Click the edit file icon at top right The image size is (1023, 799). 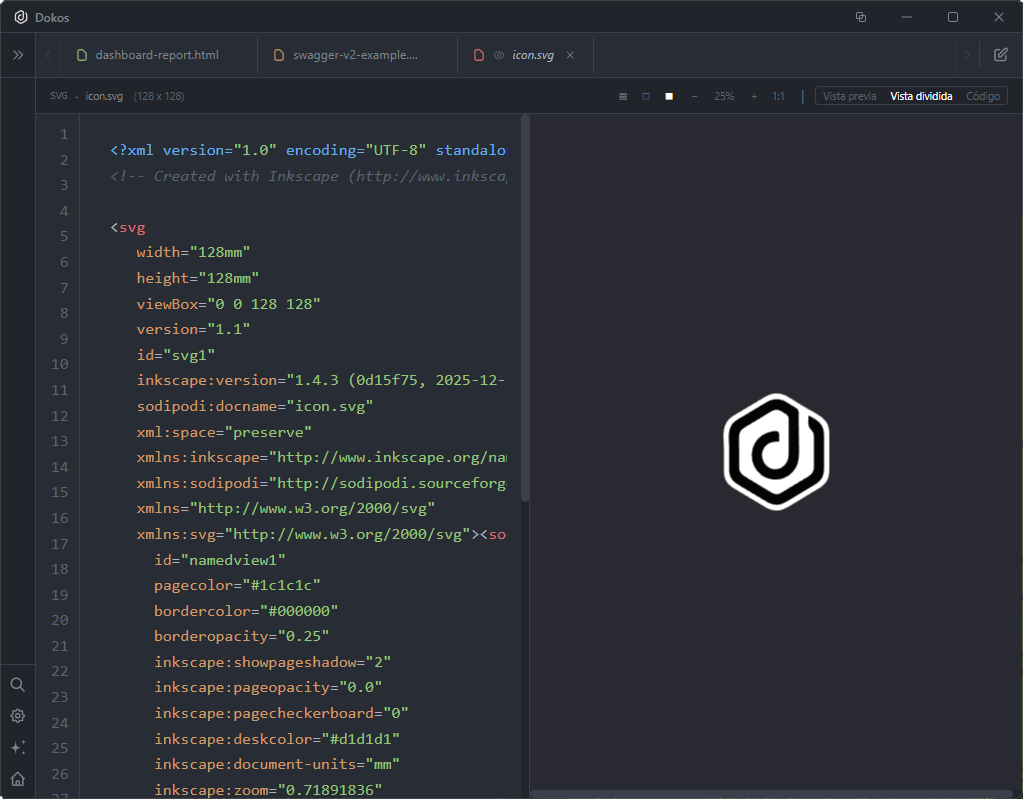(x=1001, y=55)
